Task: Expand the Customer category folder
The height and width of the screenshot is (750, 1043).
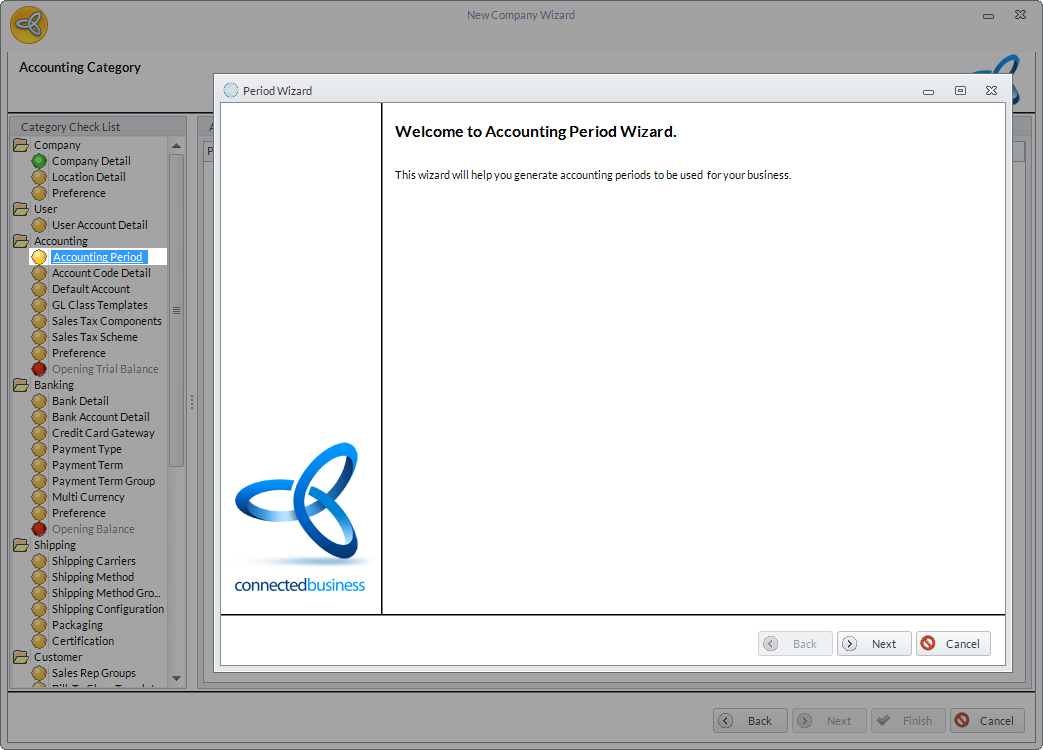Action: click(21, 657)
